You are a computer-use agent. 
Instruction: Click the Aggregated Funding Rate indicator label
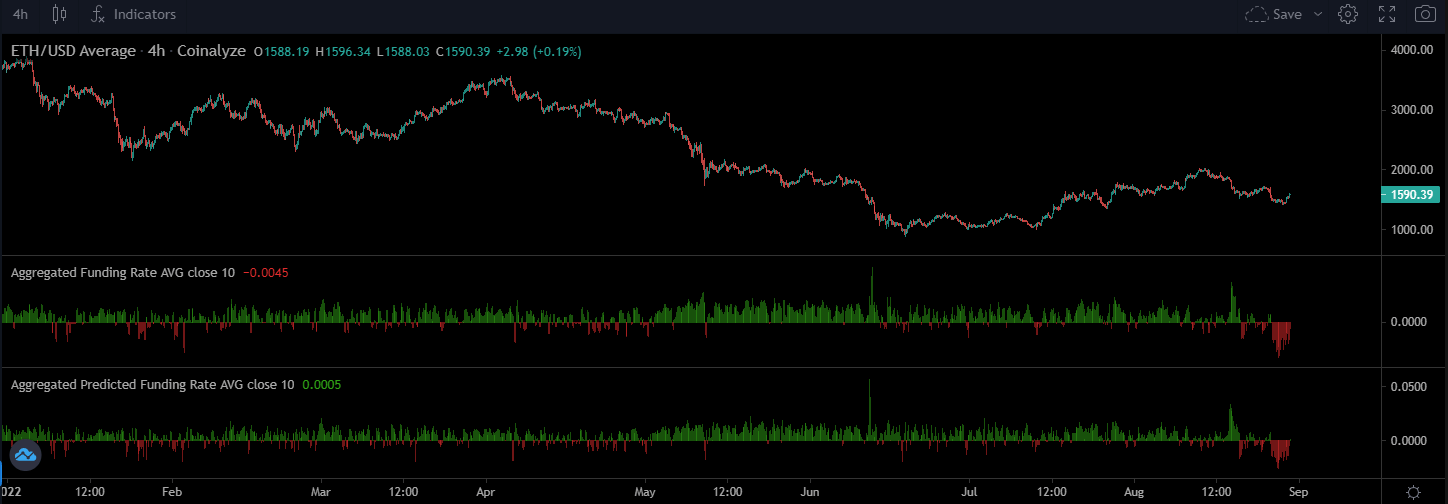(124, 272)
